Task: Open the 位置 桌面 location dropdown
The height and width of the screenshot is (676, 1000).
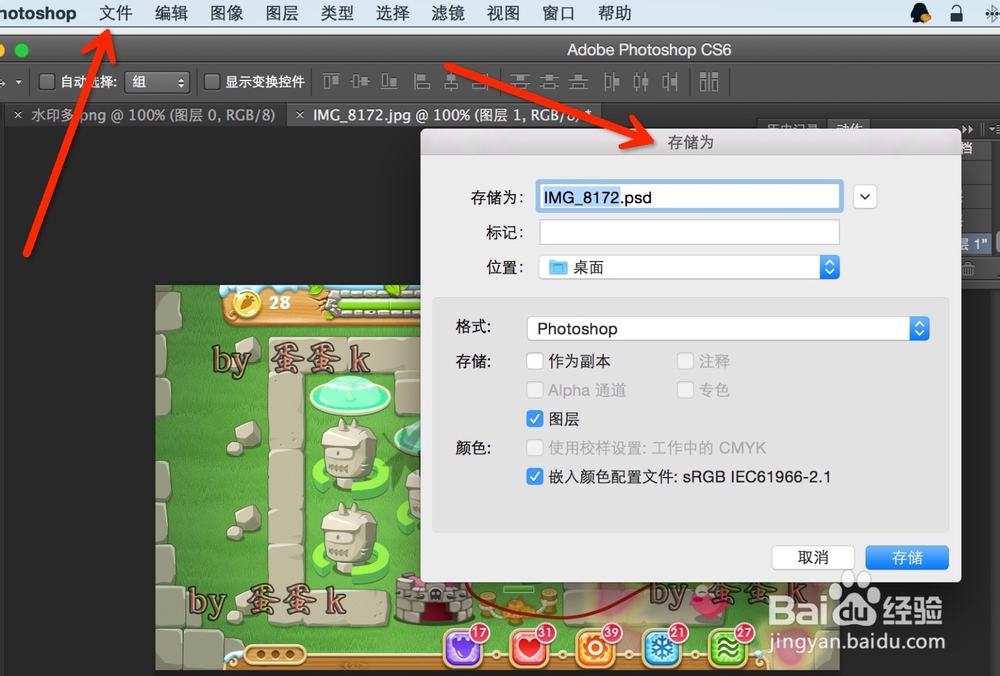Action: (x=689, y=267)
